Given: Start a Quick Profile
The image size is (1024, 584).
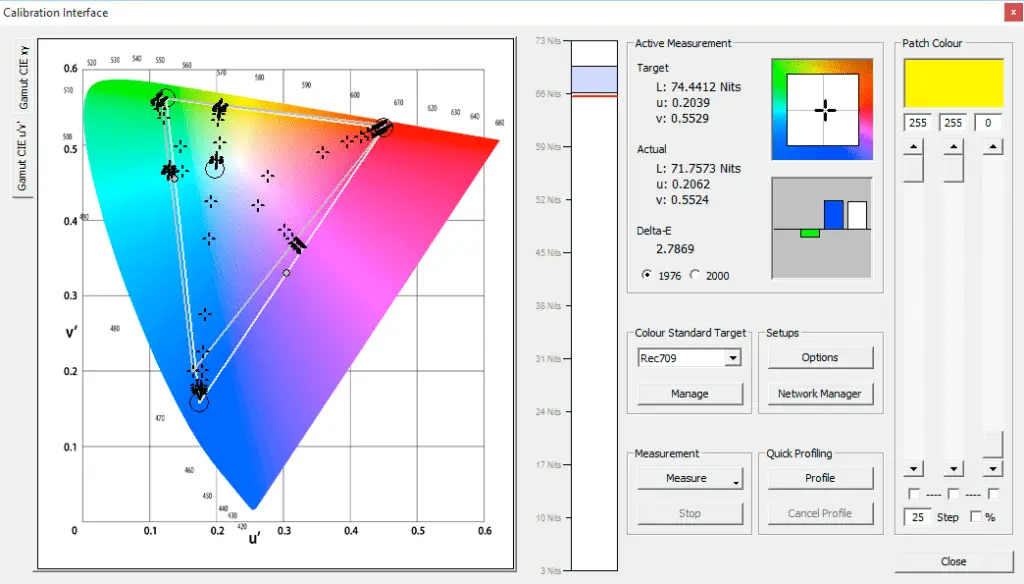Looking at the screenshot, I should 820,478.
